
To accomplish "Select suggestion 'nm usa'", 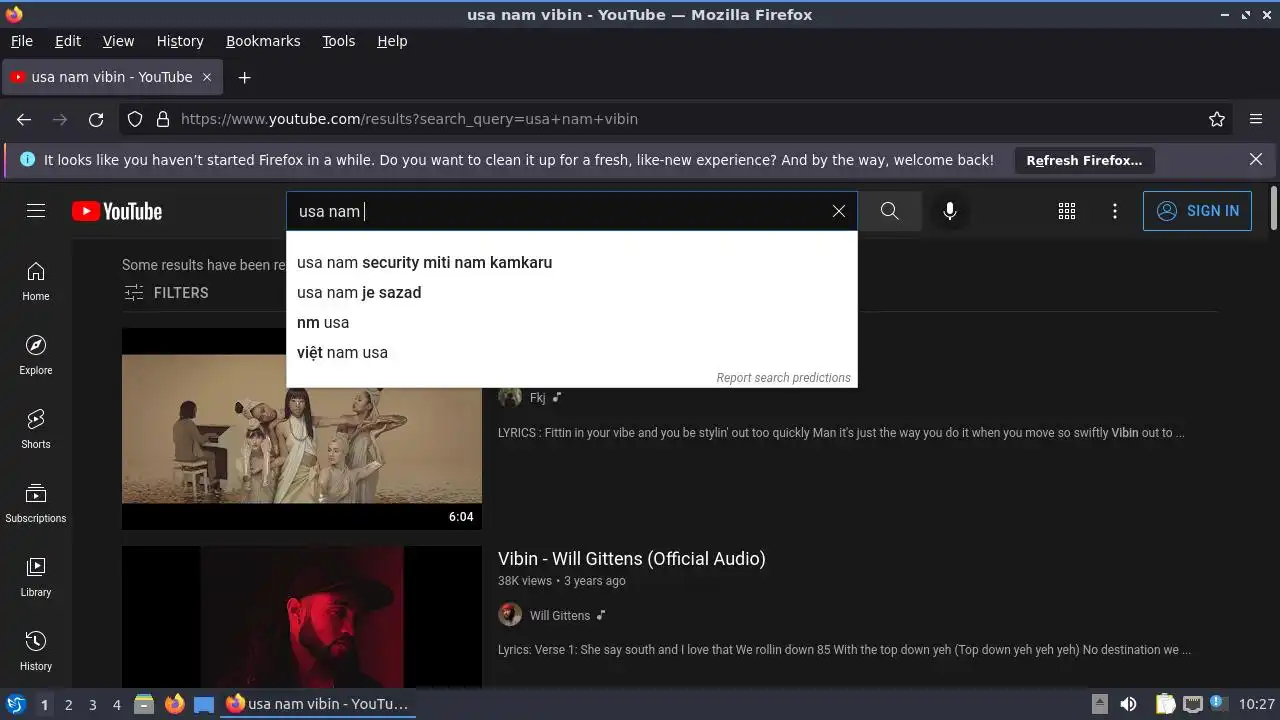I will (x=571, y=322).
